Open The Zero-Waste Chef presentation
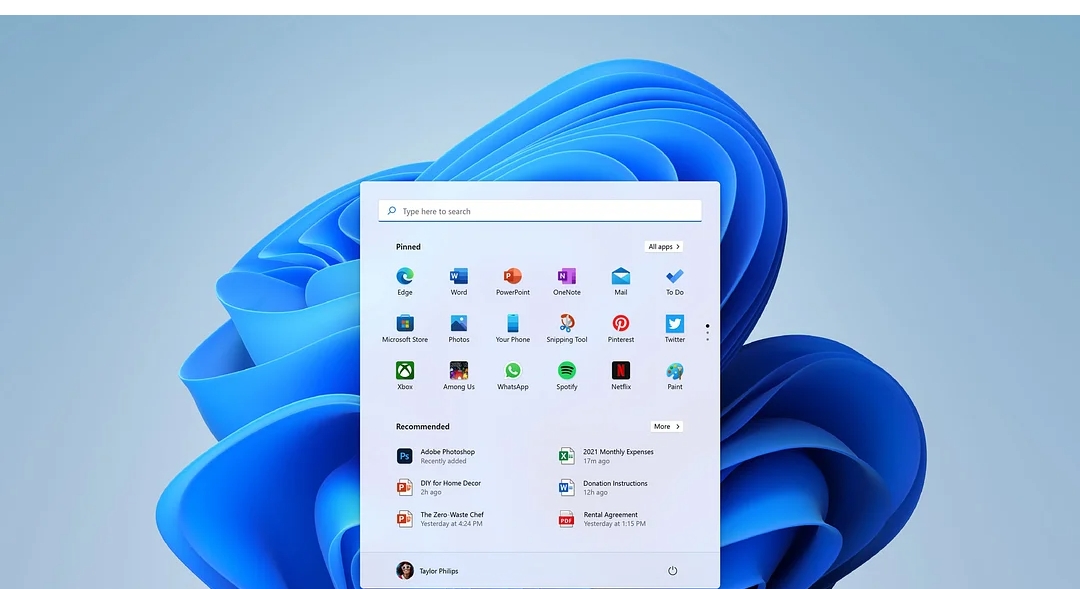This screenshot has height=589, width=1080. [x=440, y=519]
